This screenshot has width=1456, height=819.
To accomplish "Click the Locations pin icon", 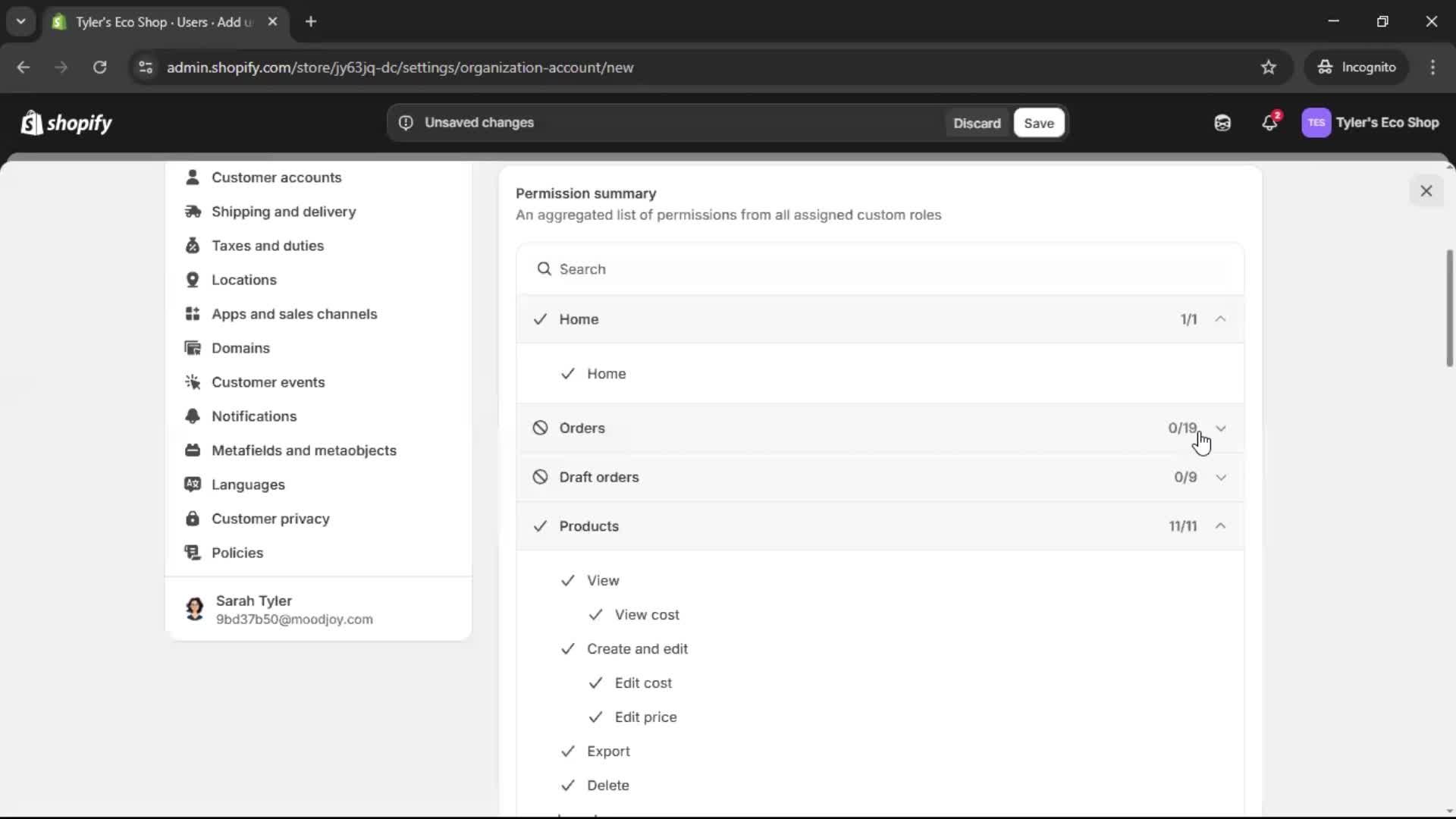I will (193, 280).
